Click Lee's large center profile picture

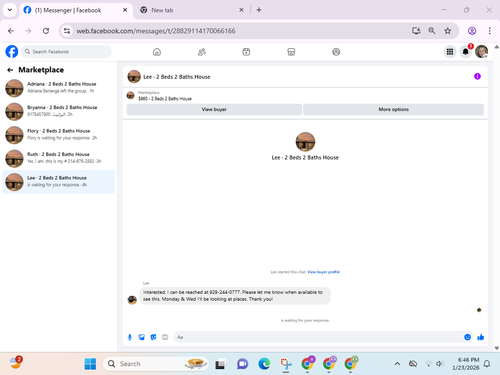point(305,142)
